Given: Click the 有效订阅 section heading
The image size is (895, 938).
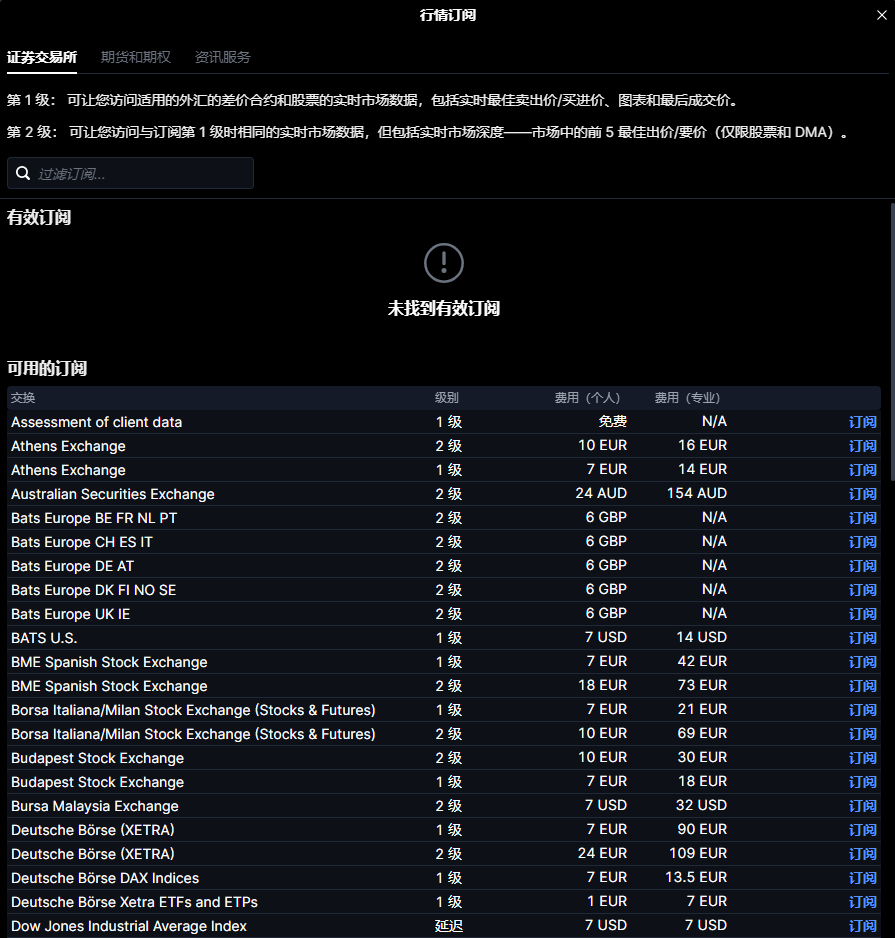Looking at the screenshot, I should coord(39,218).
